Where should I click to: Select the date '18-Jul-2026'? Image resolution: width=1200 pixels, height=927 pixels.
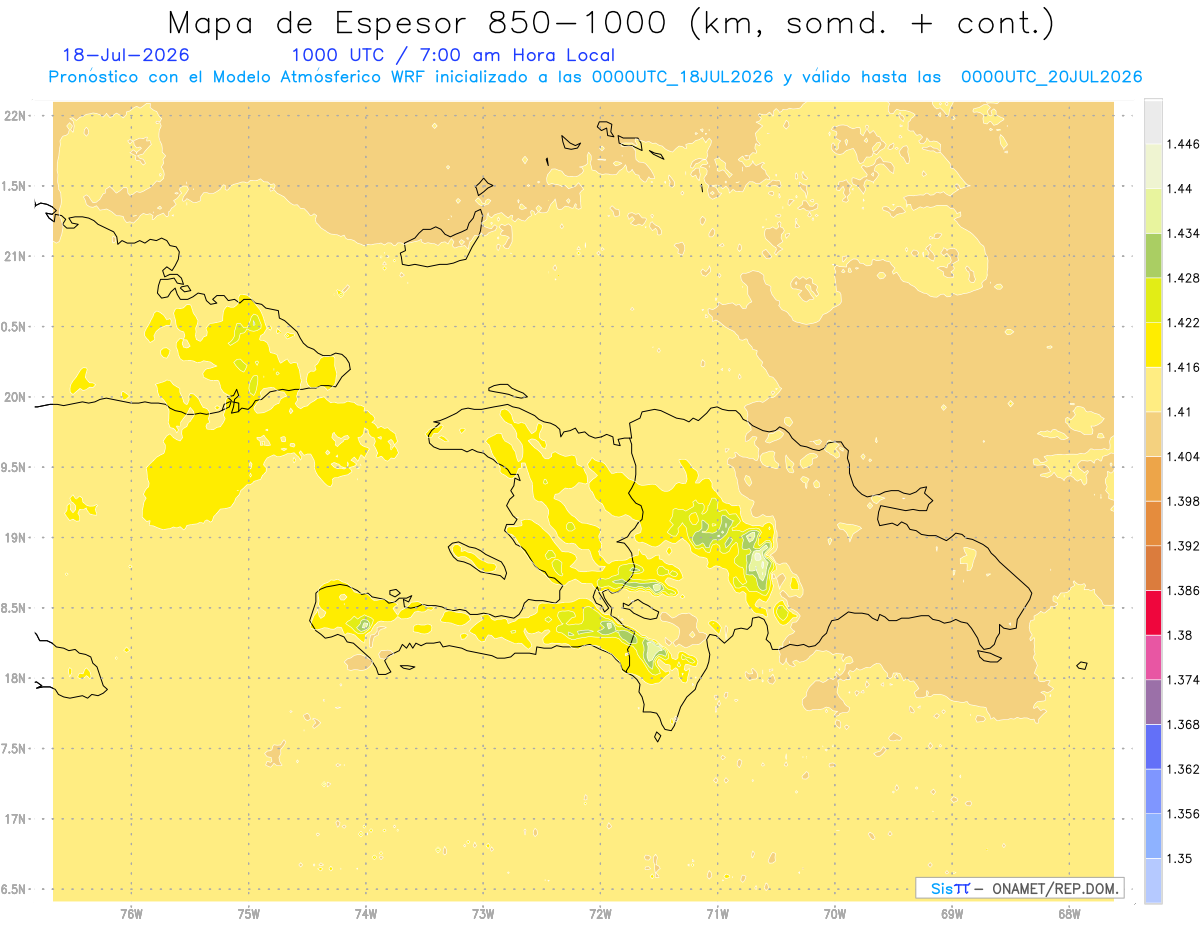125,56
